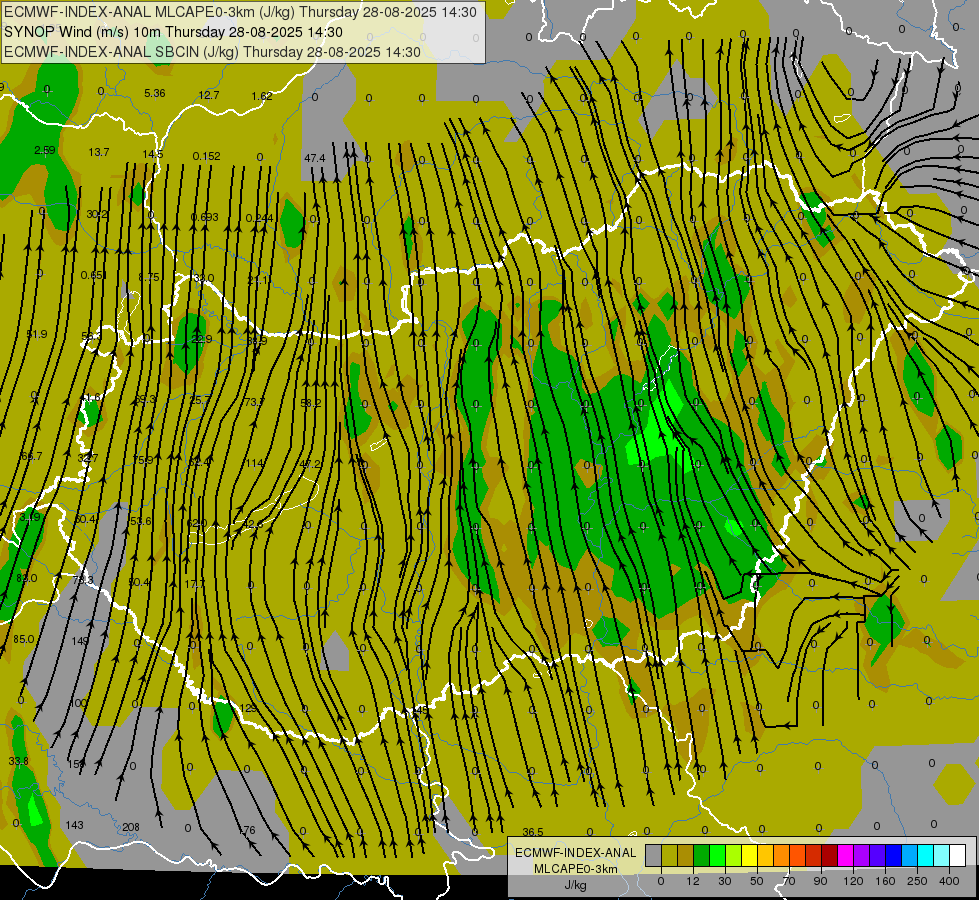The height and width of the screenshot is (900, 979).
Task: Click the map value 53.6
Action: coord(140,521)
